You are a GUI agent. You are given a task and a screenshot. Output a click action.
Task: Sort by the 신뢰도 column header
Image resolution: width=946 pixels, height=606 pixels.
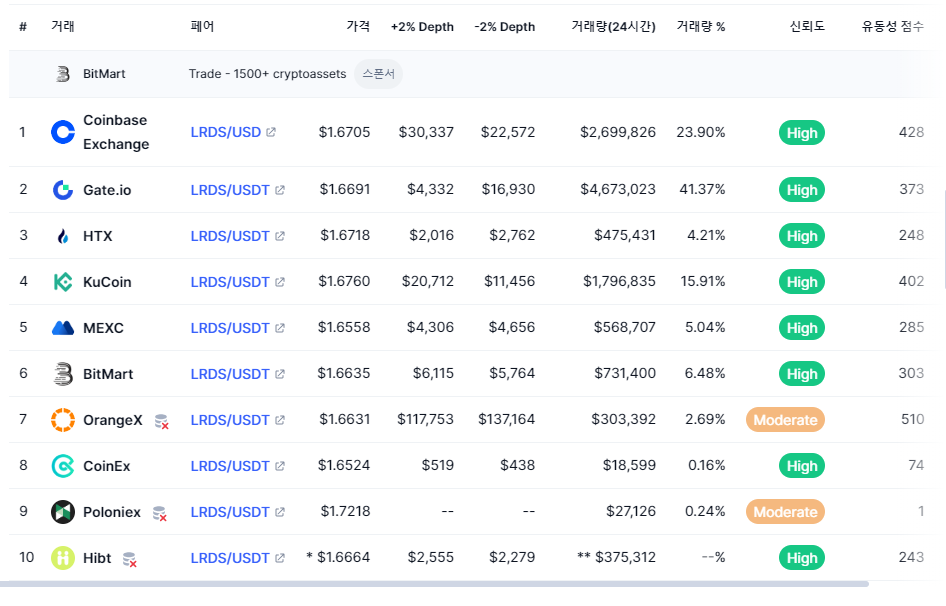[807, 26]
